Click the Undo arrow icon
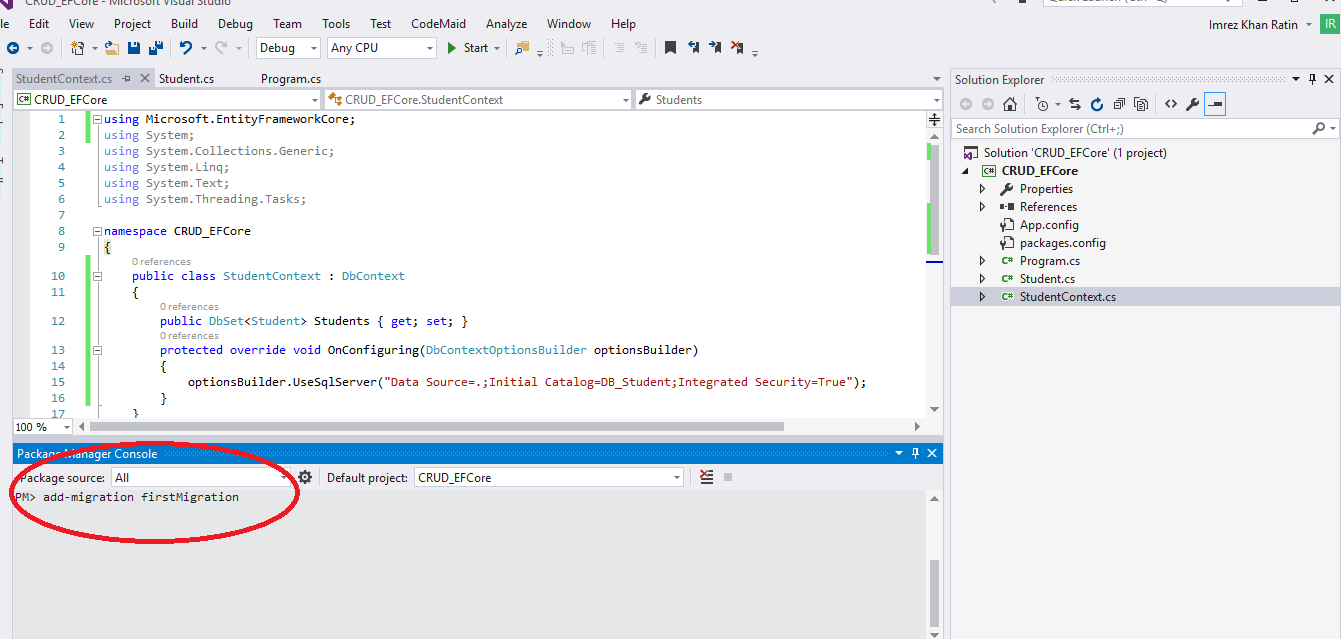This screenshot has width=1341, height=639. point(185,48)
